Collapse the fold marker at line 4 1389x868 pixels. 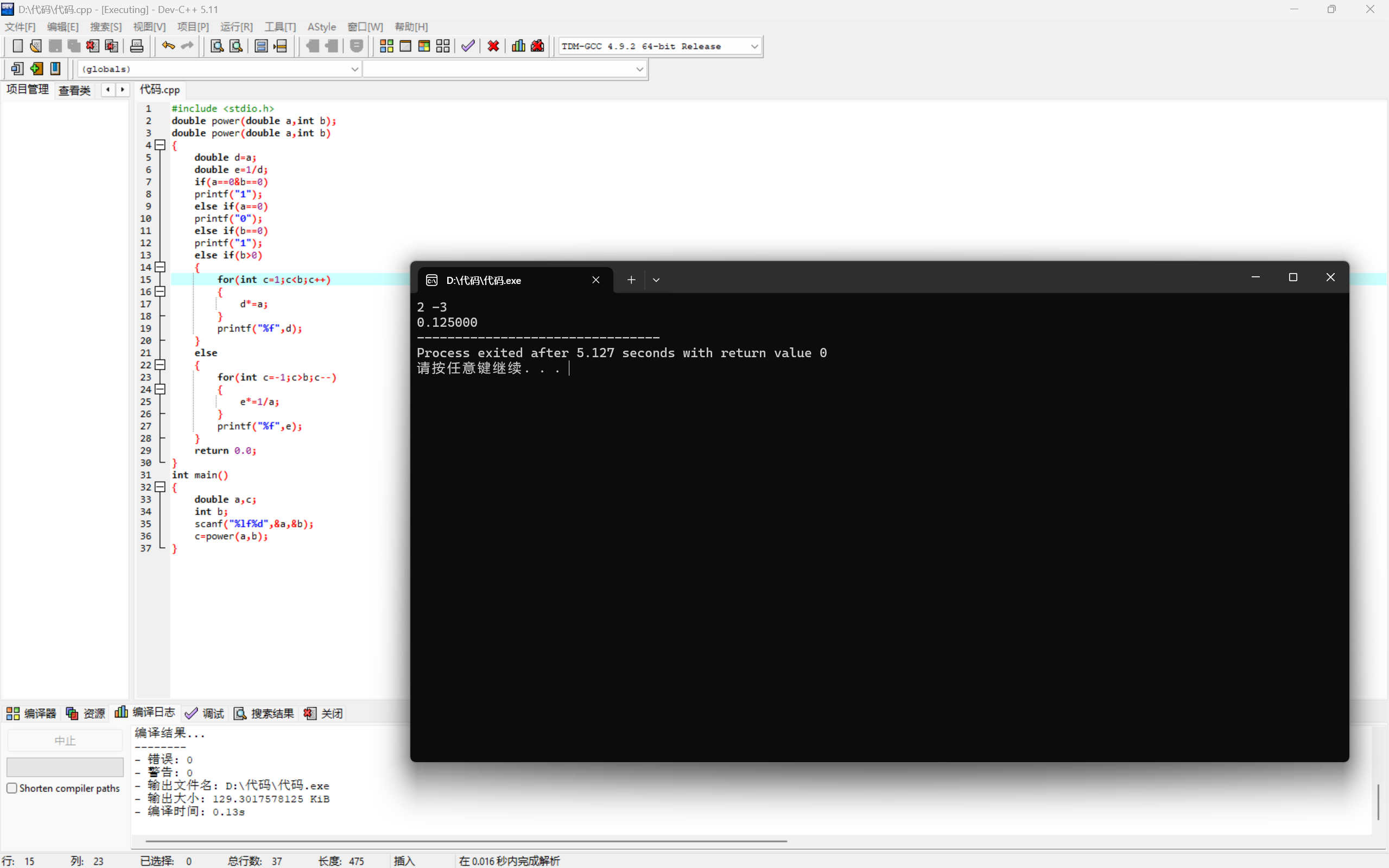tap(160, 145)
